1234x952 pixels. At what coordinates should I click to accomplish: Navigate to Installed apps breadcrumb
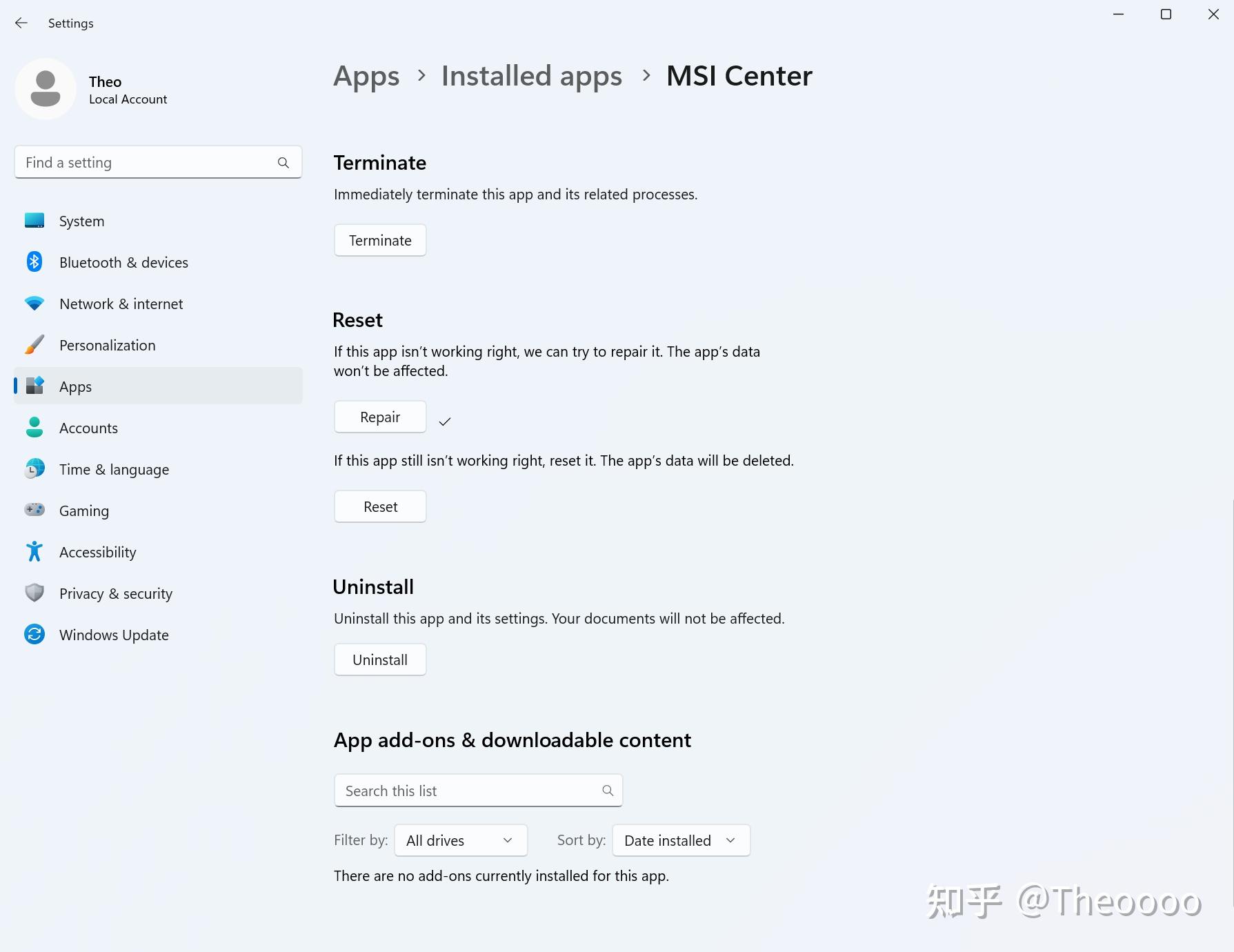[531, 76]
